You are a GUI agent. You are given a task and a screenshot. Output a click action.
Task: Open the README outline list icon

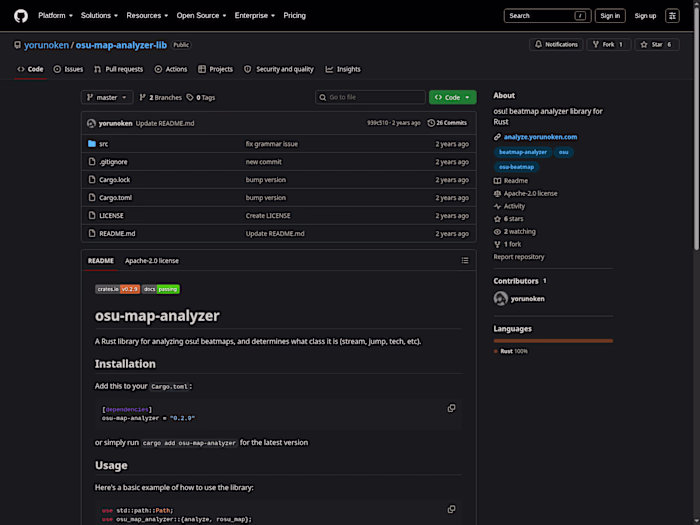pyautogui.click(x=465, y=261)
